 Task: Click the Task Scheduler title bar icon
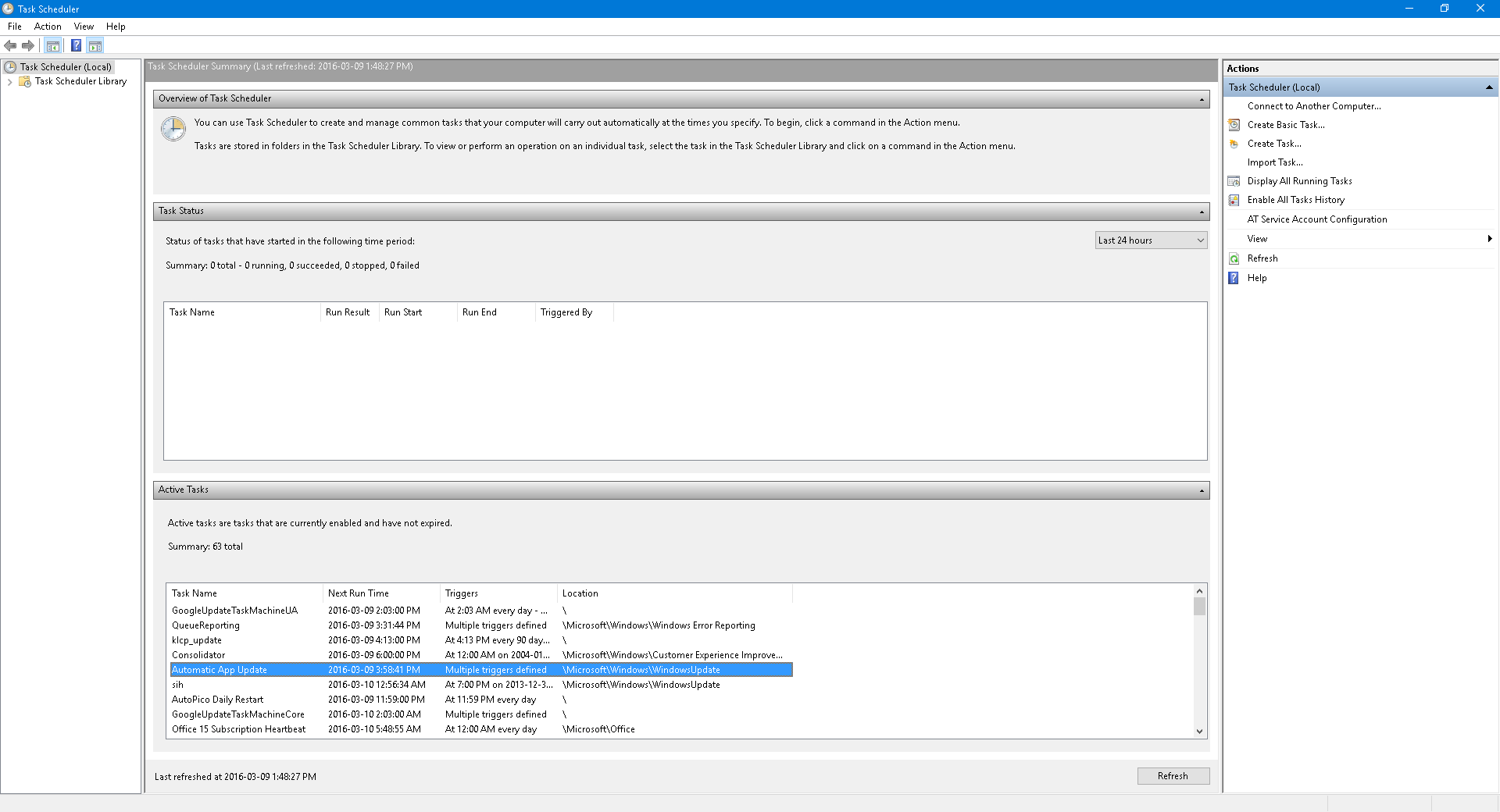click(8, 9)
